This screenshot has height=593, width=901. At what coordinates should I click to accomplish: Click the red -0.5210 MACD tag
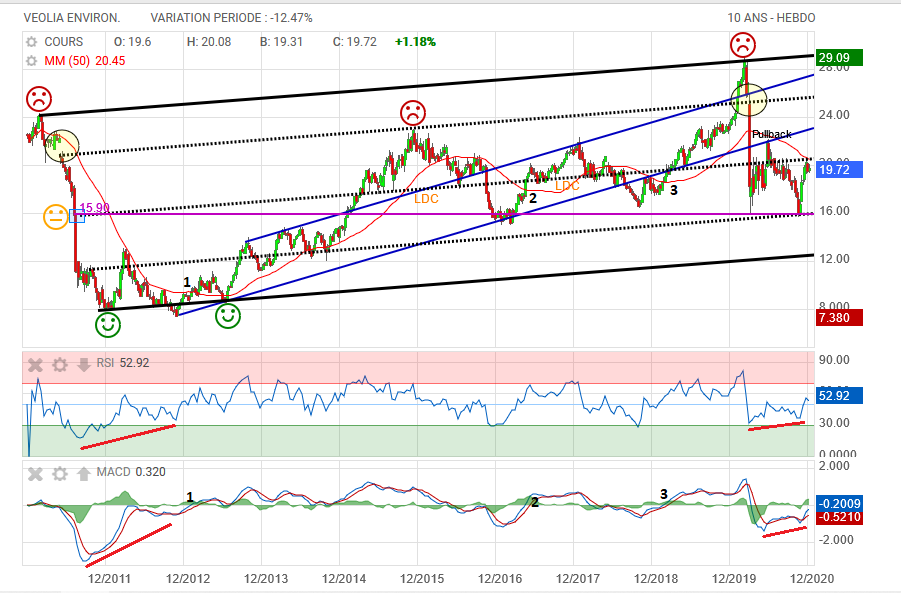pyautogui.click(x=840, y=517)
